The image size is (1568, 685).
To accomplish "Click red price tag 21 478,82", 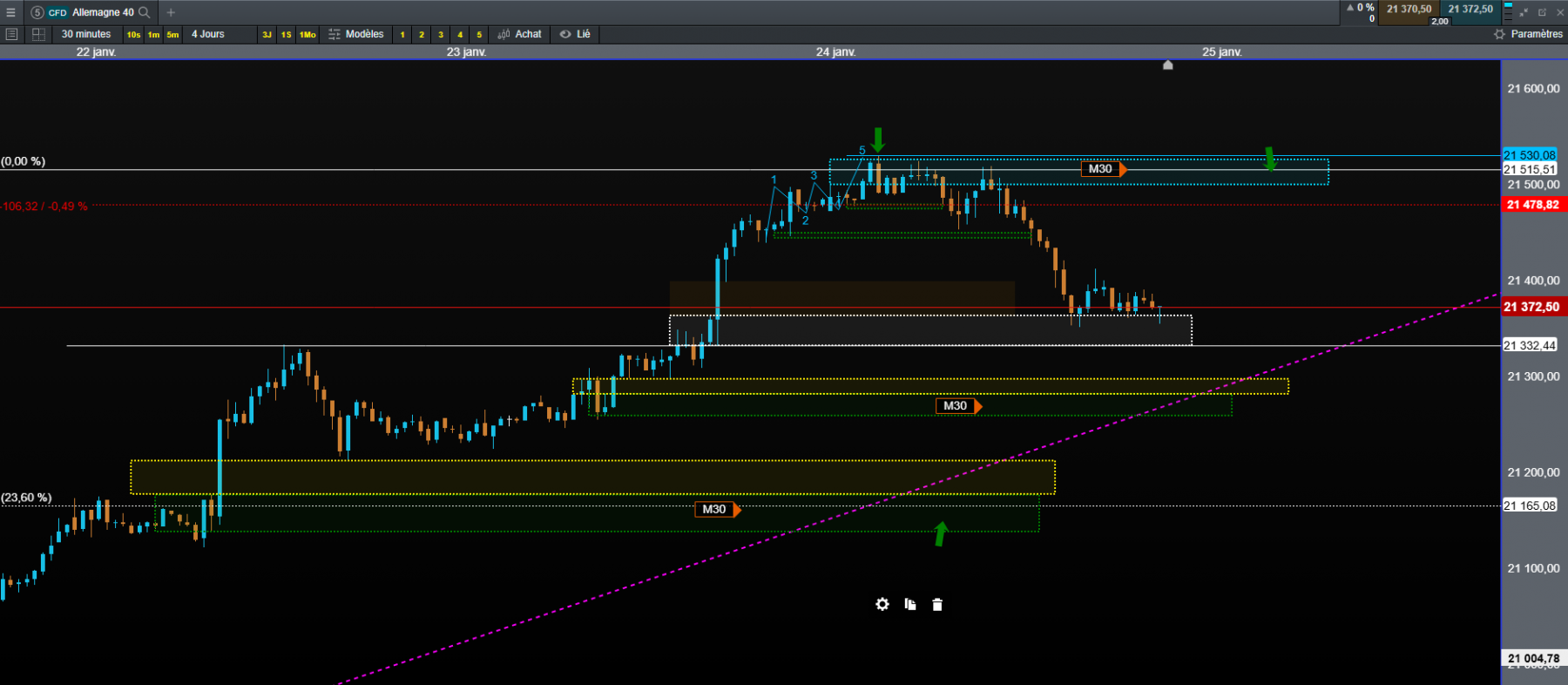I will (1533, 205).
